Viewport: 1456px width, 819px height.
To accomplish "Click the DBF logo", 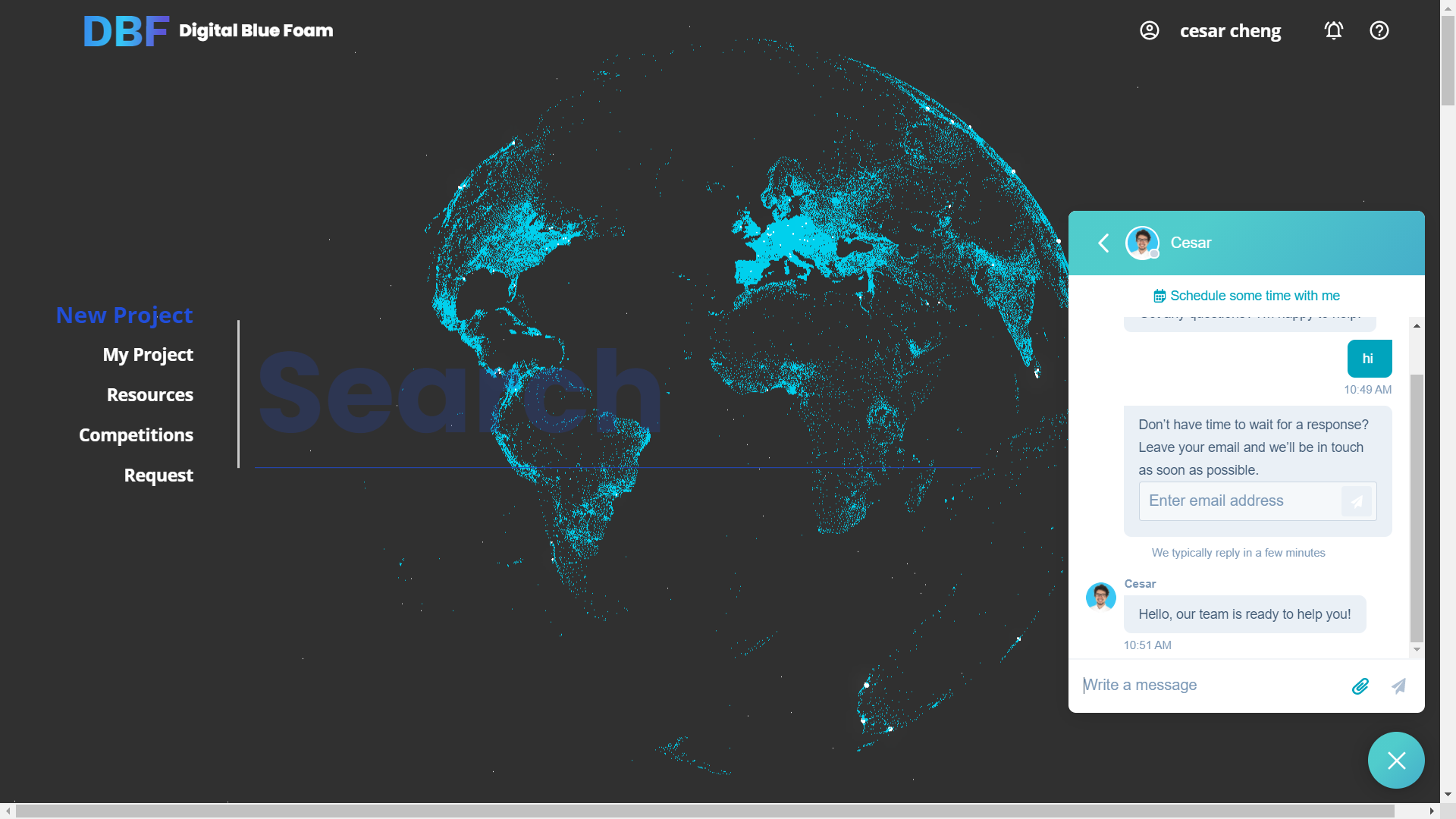I will (126, 31).
